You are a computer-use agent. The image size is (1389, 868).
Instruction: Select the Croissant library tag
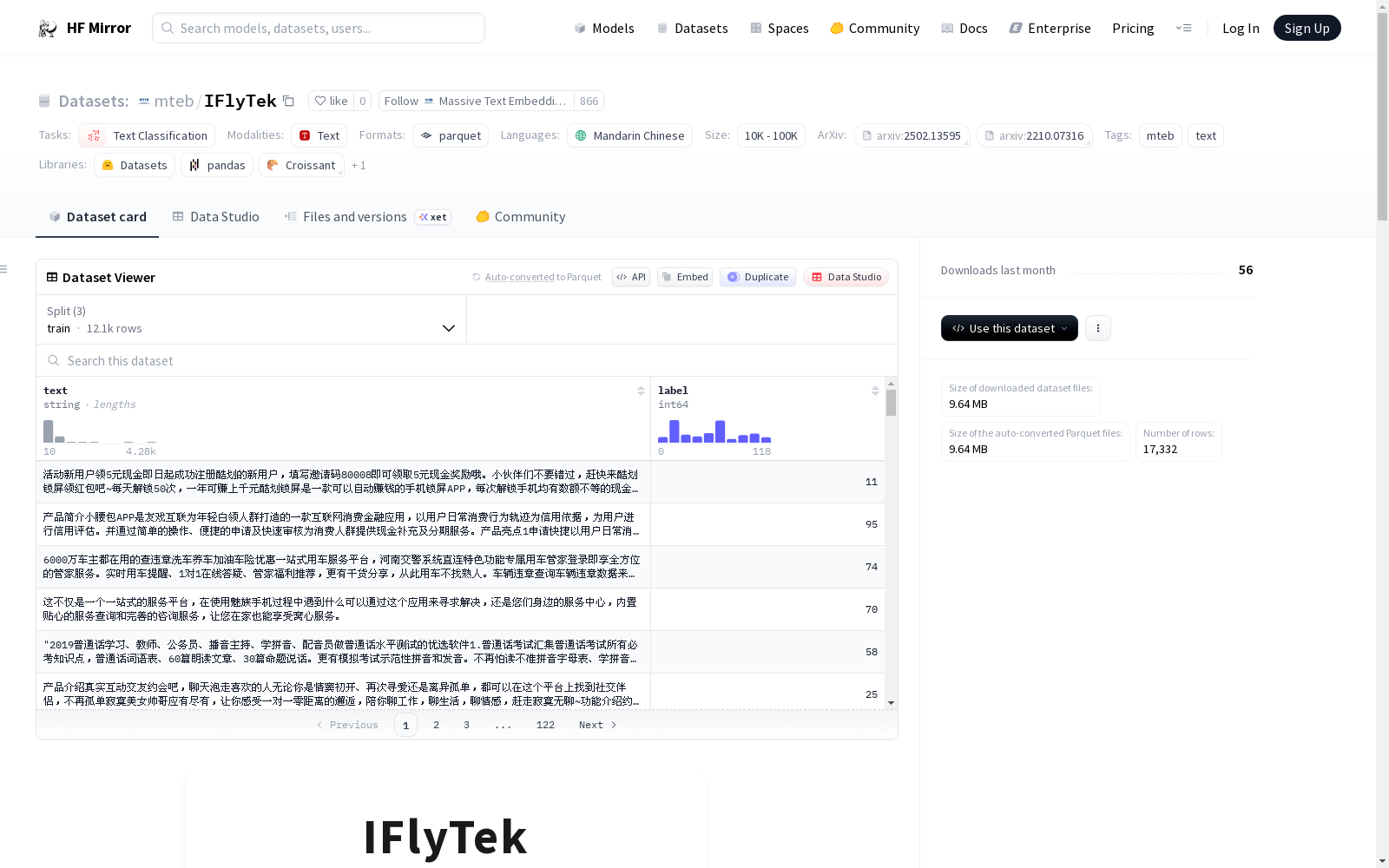[x=301, y=165]
